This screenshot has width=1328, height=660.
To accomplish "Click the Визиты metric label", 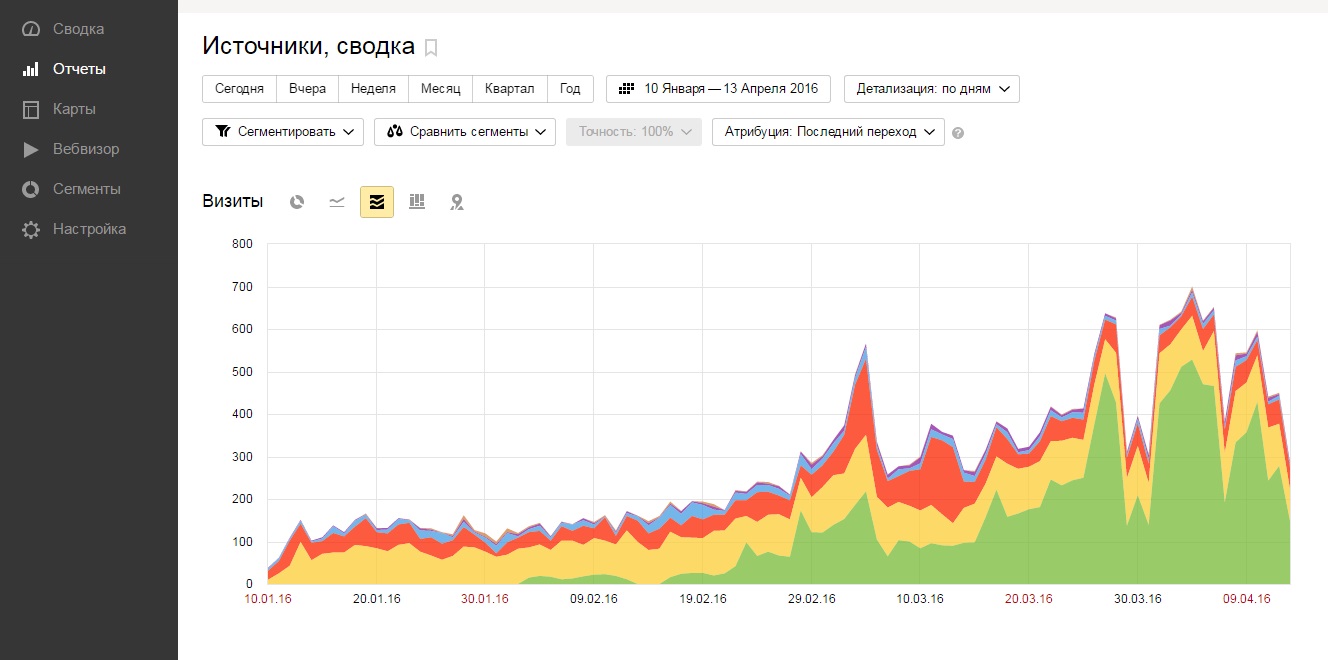I will 233,202.
